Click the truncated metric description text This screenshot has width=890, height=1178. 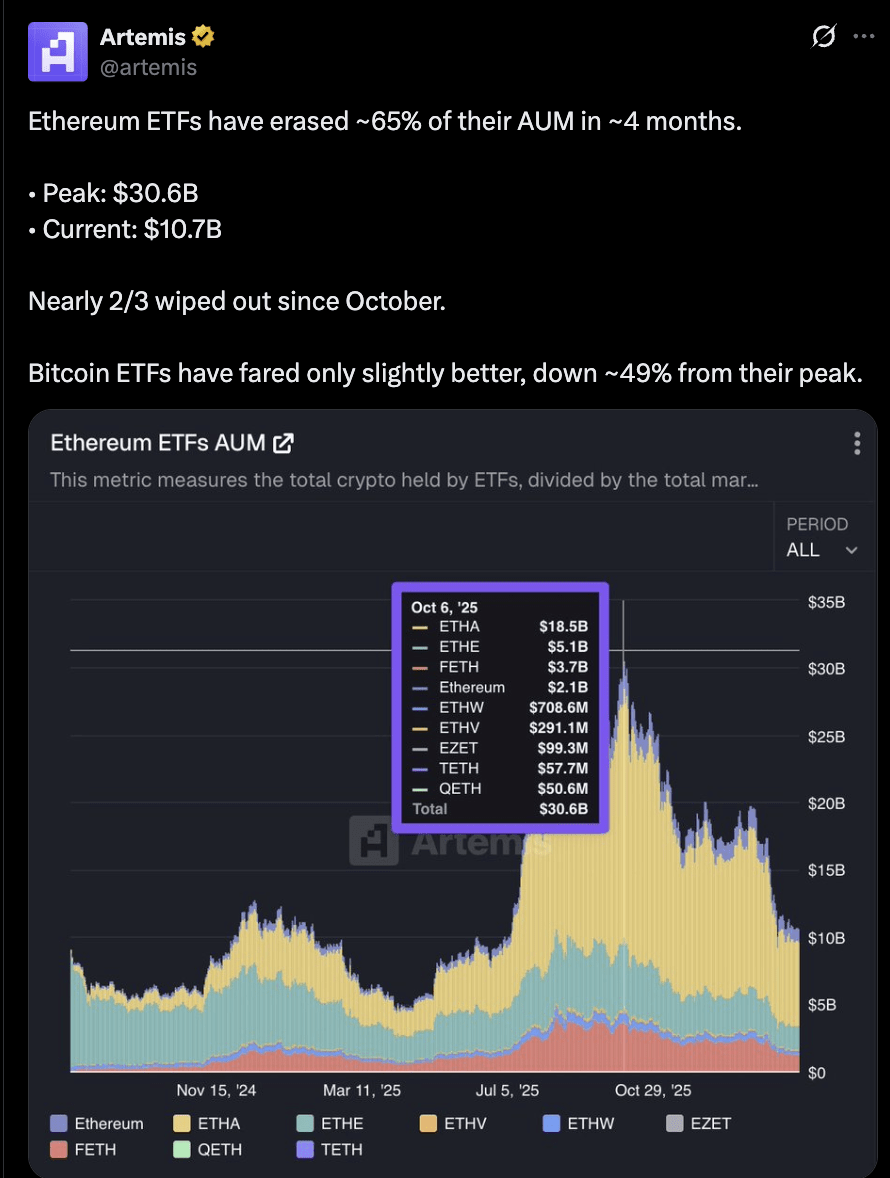coord(404,480)
